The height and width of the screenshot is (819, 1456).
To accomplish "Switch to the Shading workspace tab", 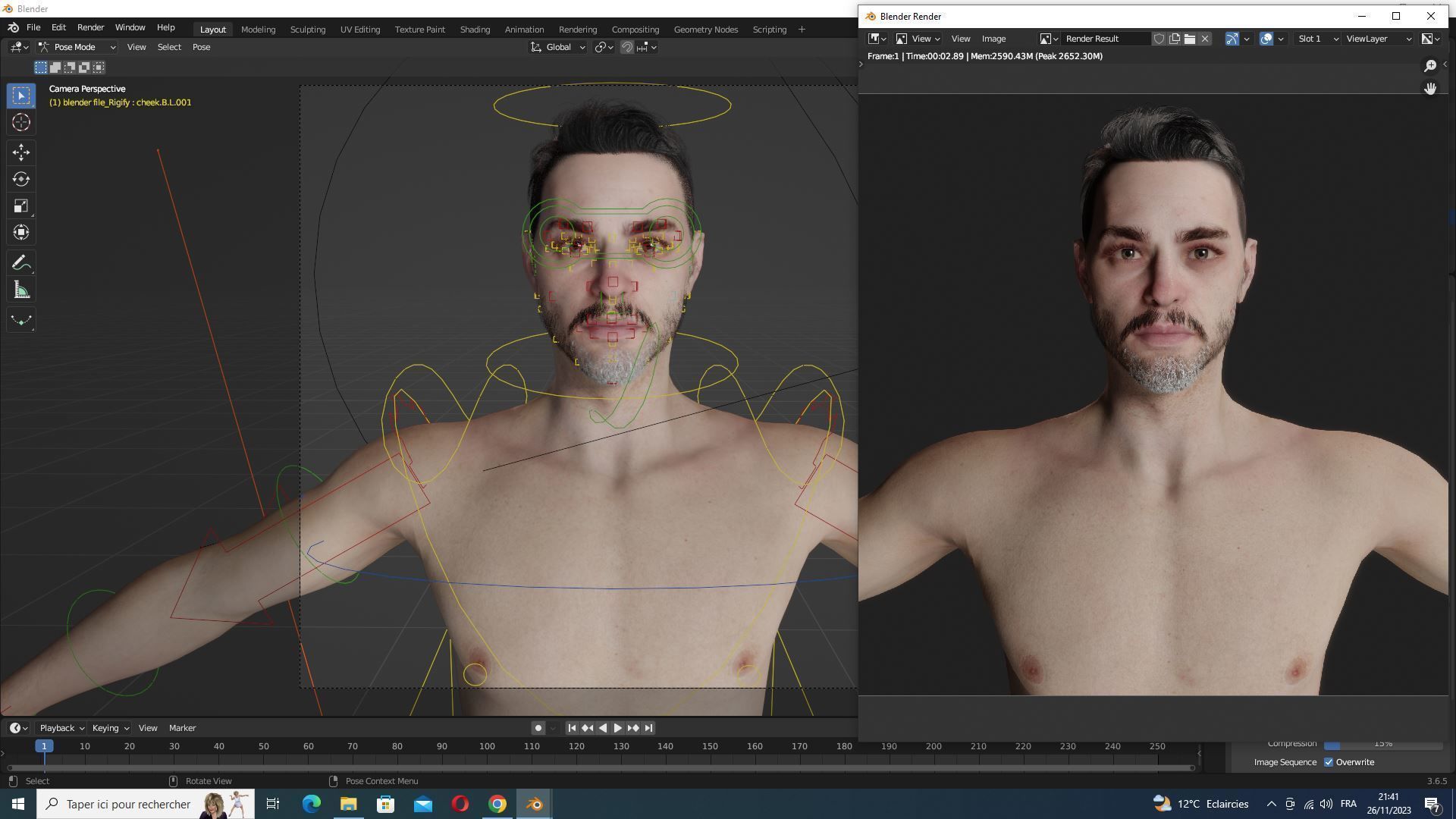I will pos(474,30).
